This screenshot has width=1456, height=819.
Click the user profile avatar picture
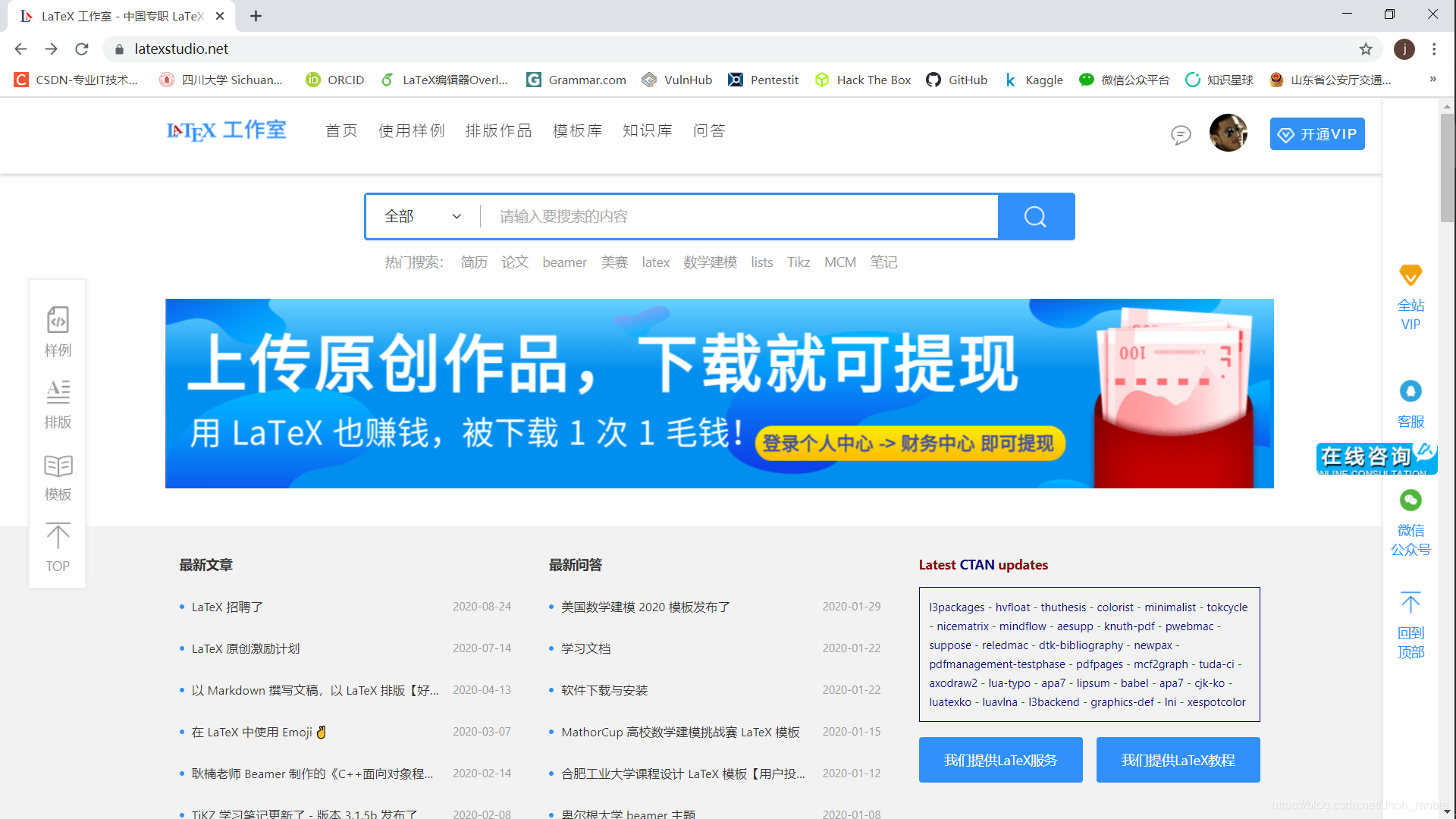click(x=1228, y=133)
